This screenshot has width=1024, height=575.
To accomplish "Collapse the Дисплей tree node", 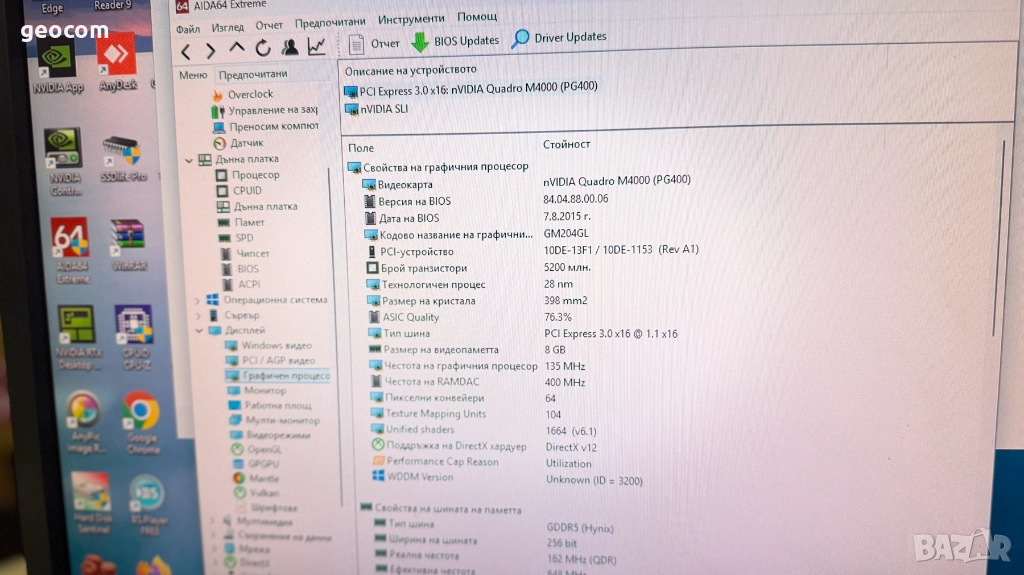I will point(199,331).
